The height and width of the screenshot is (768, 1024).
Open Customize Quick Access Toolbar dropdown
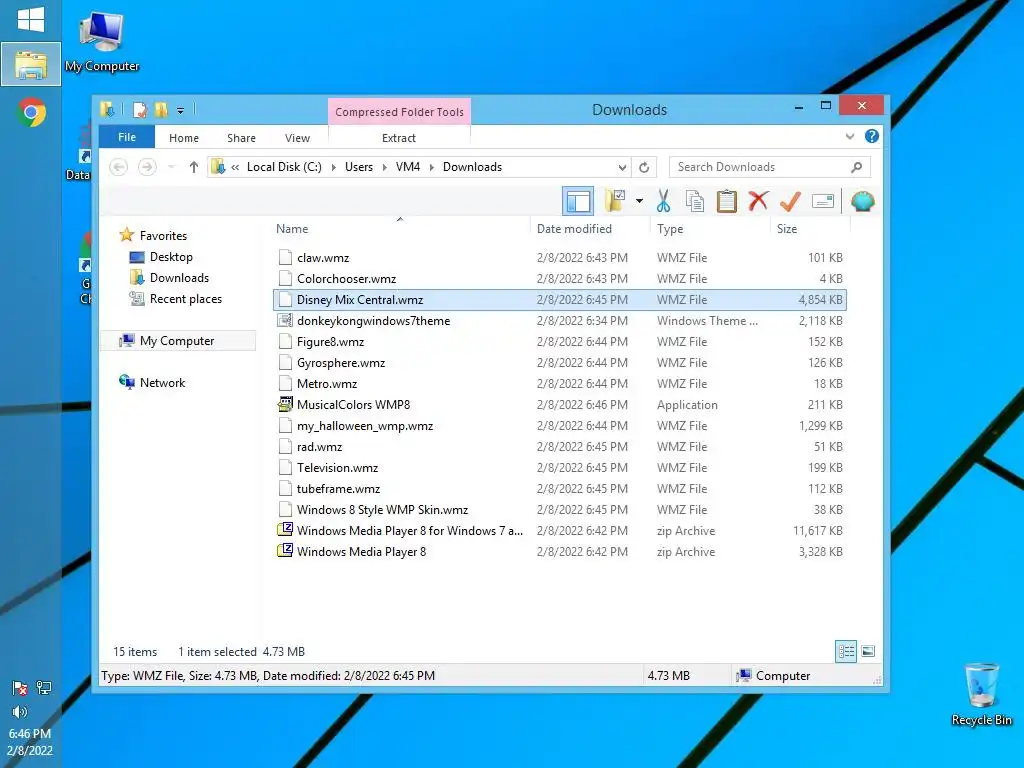180,110
